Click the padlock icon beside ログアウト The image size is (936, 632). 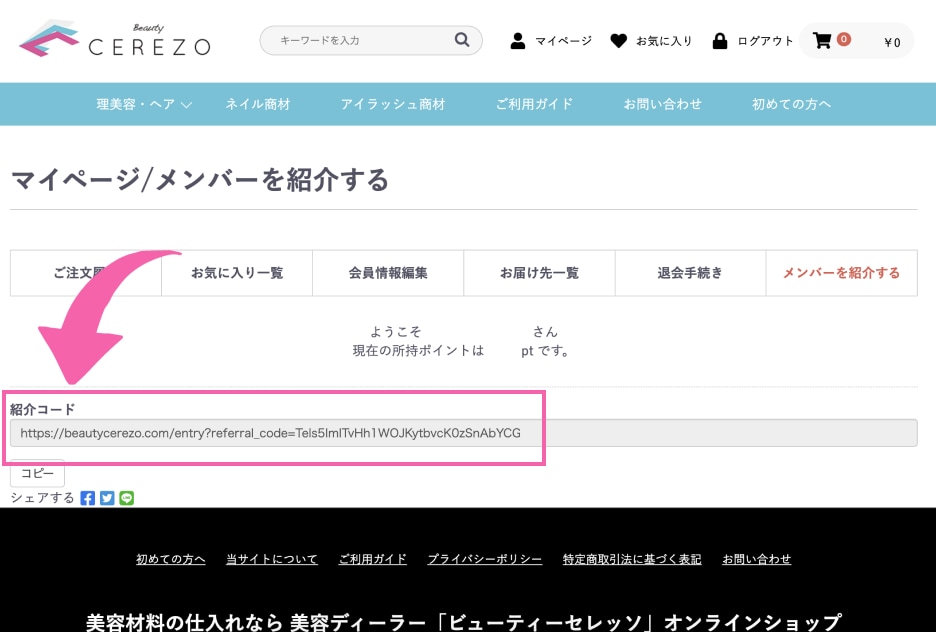click(720, 41)
